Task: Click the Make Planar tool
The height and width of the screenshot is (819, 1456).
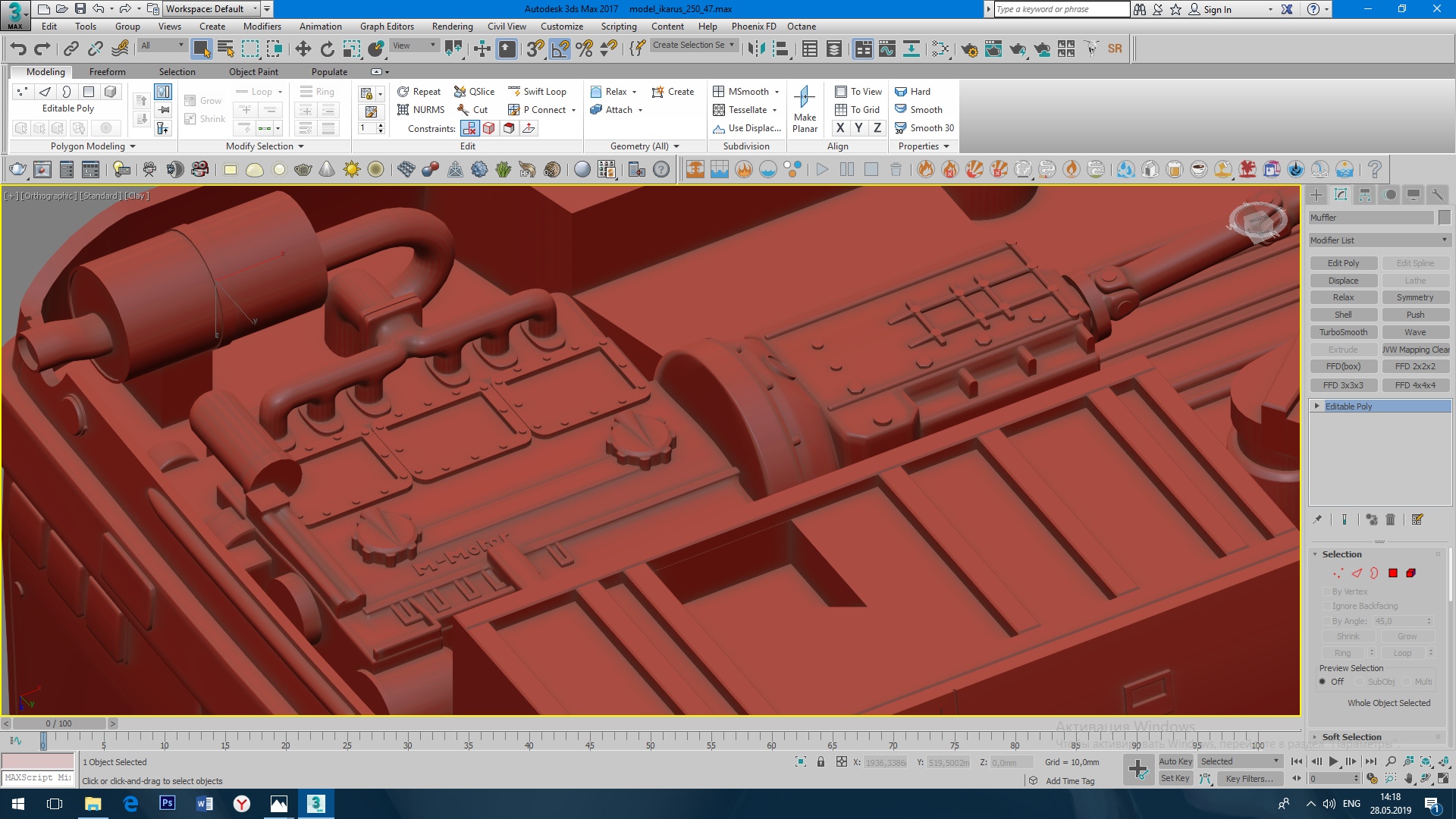Action: [805, 109]
